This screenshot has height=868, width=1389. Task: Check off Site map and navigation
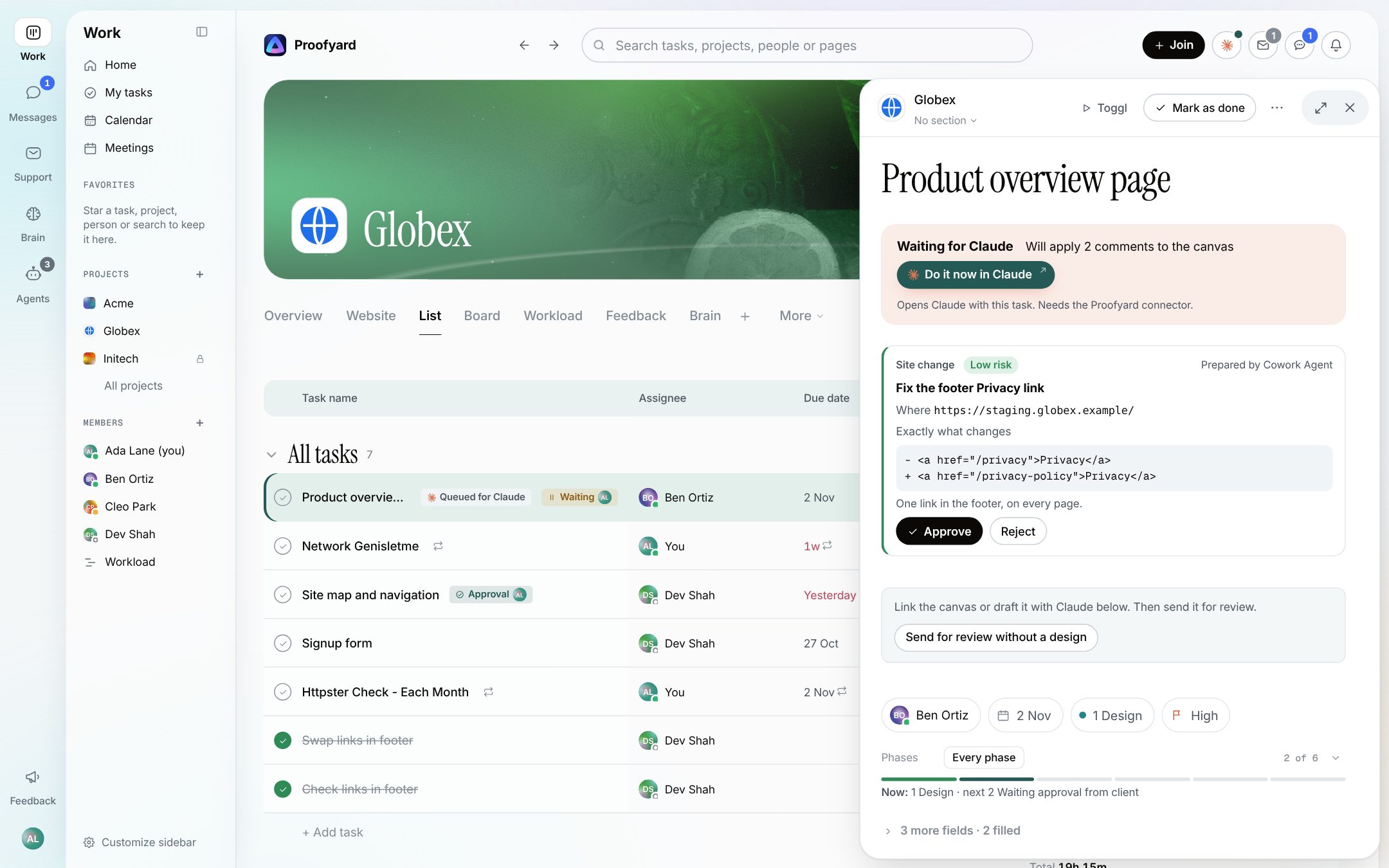283,595
